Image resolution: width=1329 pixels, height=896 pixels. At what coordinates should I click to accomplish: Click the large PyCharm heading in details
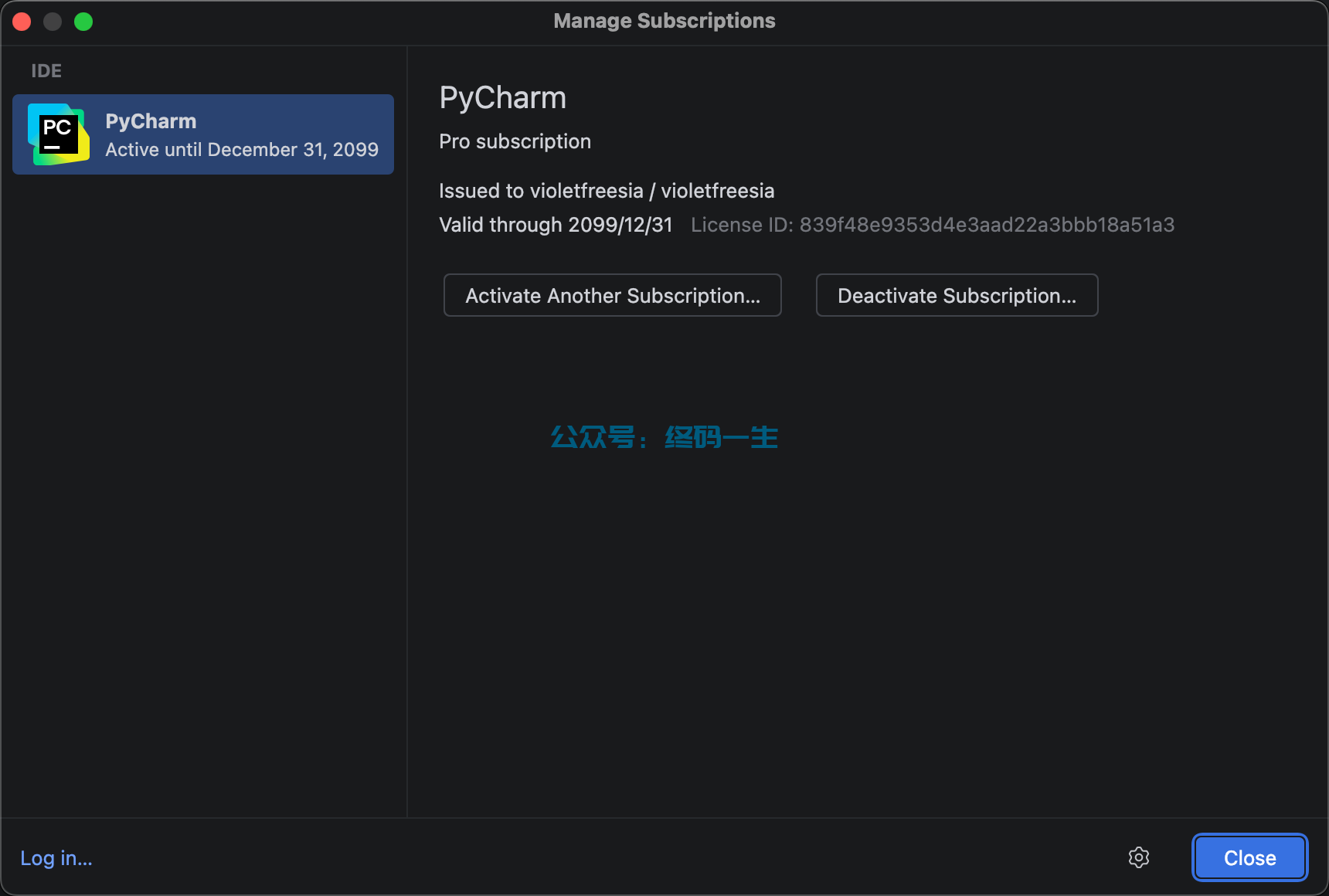point(502,98)
